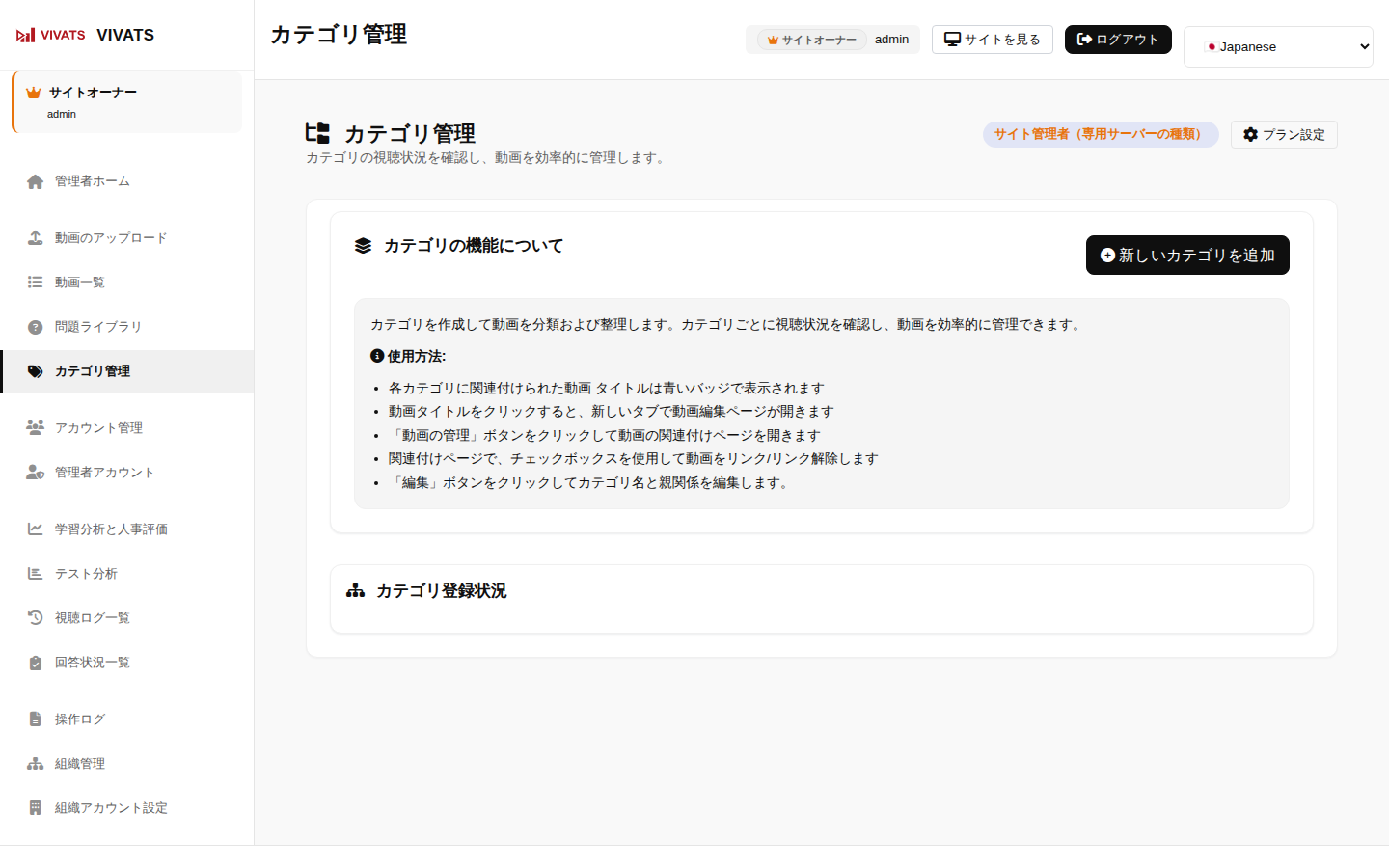Click the home icon beside 管理者ホーム
The height and width of the screenshot is (868, 1389).
[x=36, y=181]
